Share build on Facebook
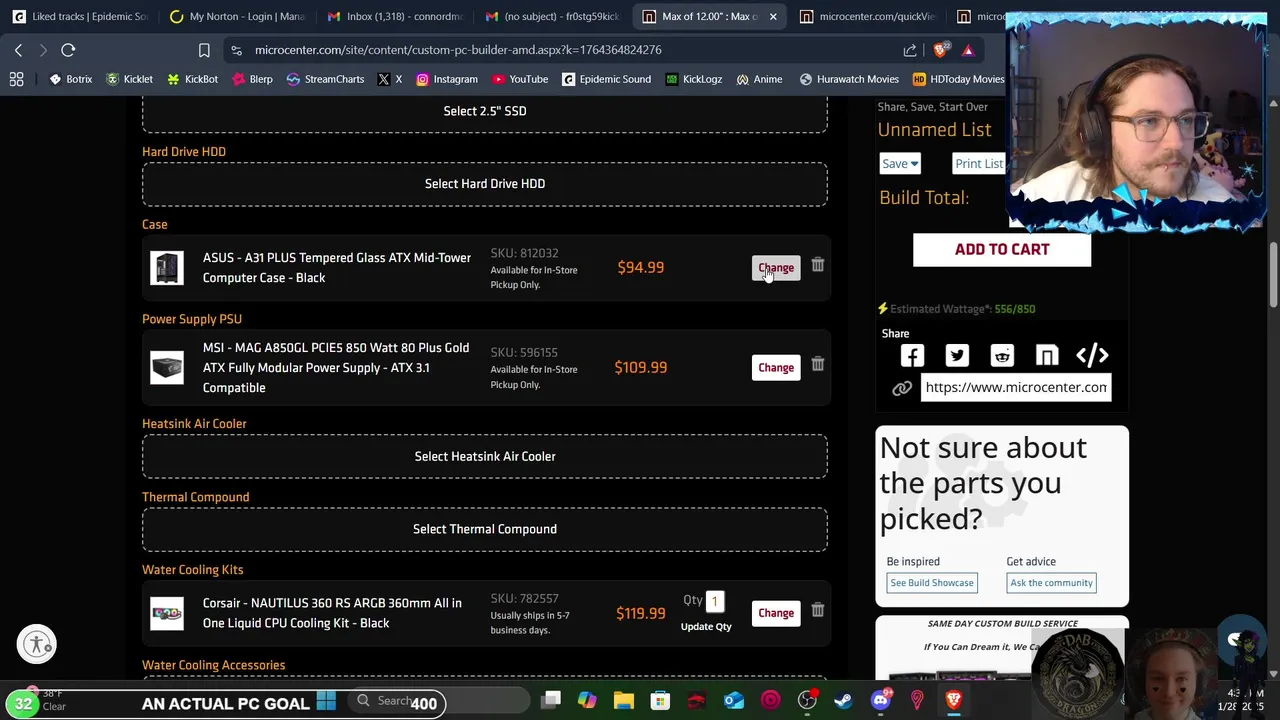Image resolution: width=1280 pixels, height=720 pixels. 912,355
